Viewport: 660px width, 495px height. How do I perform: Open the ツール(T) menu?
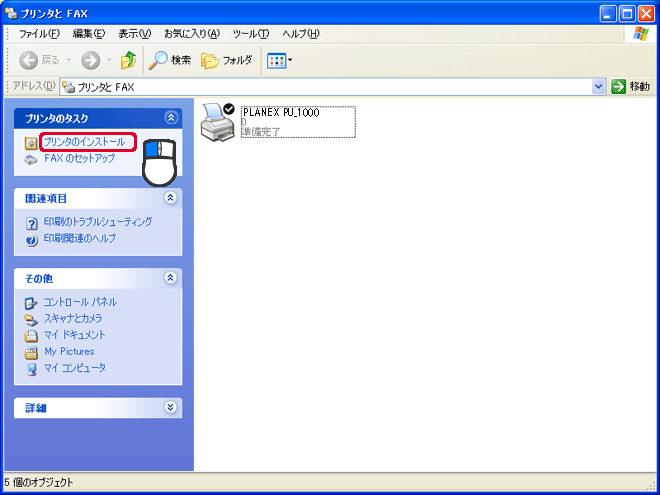pos(251,34)
